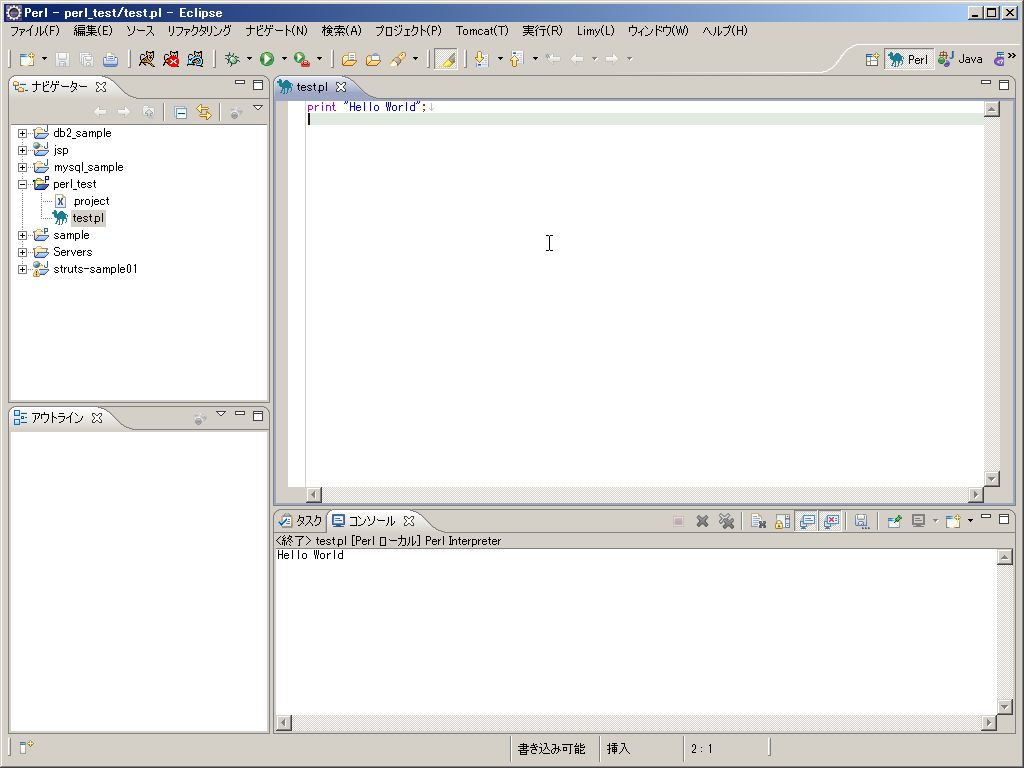
Task: Collapse all in the Navigator toolbar
Action: coord(181,112)
